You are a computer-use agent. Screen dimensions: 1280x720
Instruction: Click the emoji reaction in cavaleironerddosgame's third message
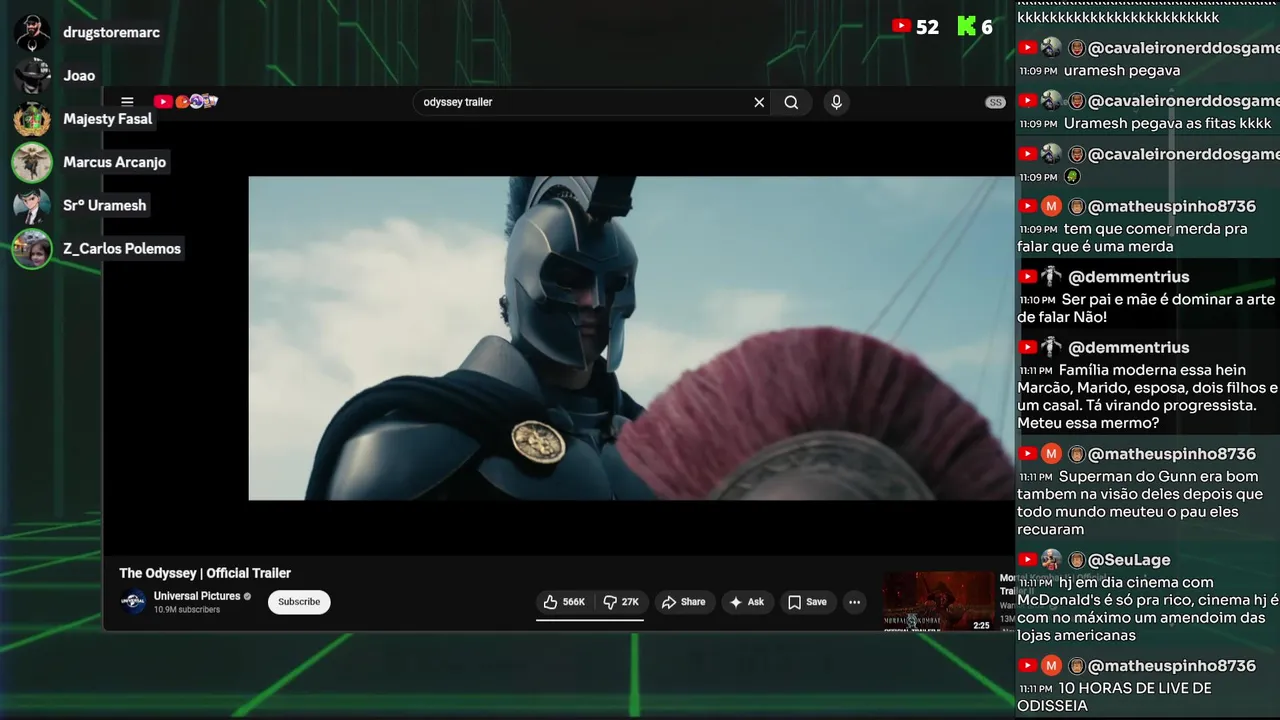(x=1072, y=177)
